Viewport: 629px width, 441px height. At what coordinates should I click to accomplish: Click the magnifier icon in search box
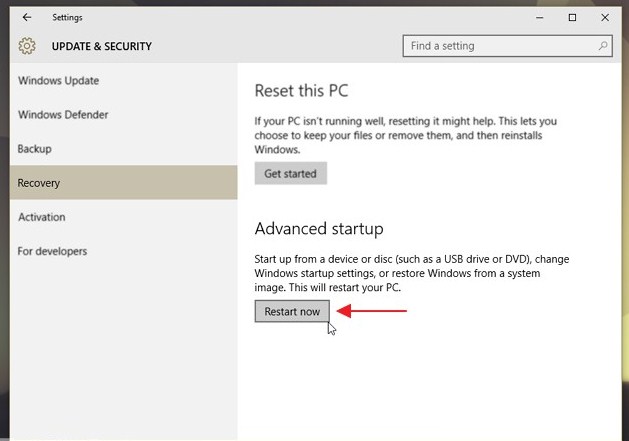603,46
